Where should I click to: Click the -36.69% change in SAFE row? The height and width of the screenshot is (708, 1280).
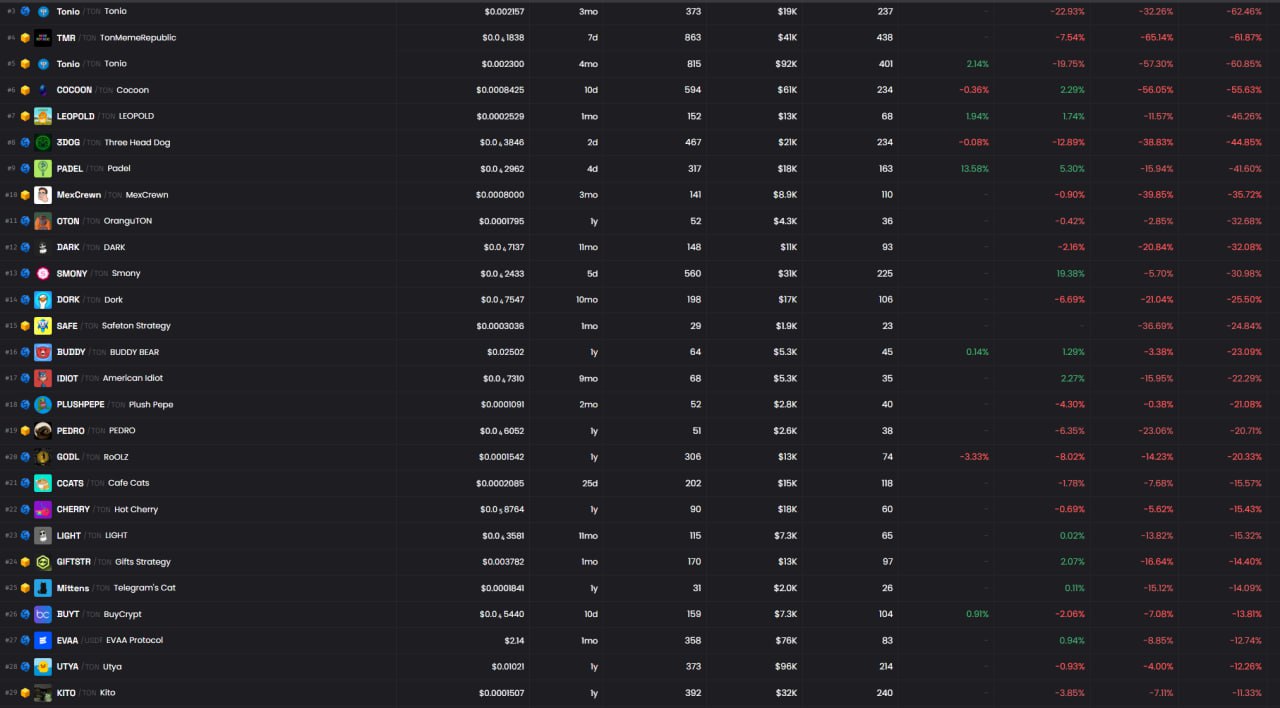coord(1156,326)
